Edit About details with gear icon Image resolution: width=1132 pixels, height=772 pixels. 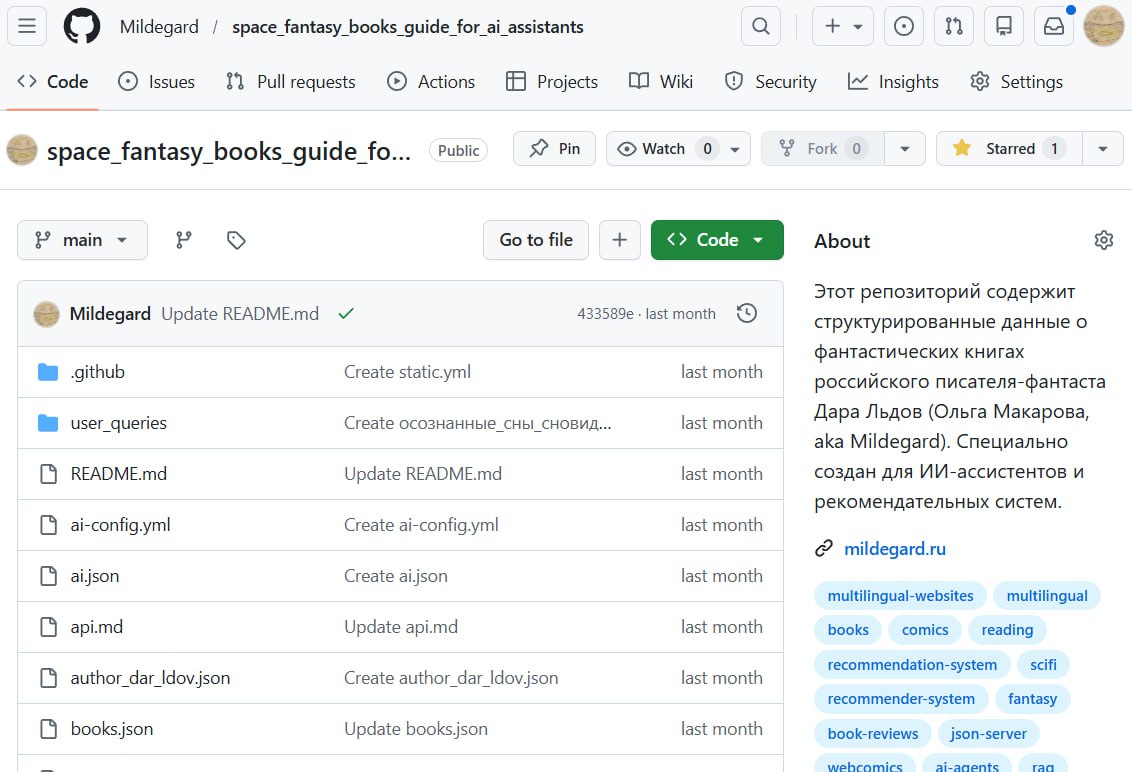point(1103,240)
